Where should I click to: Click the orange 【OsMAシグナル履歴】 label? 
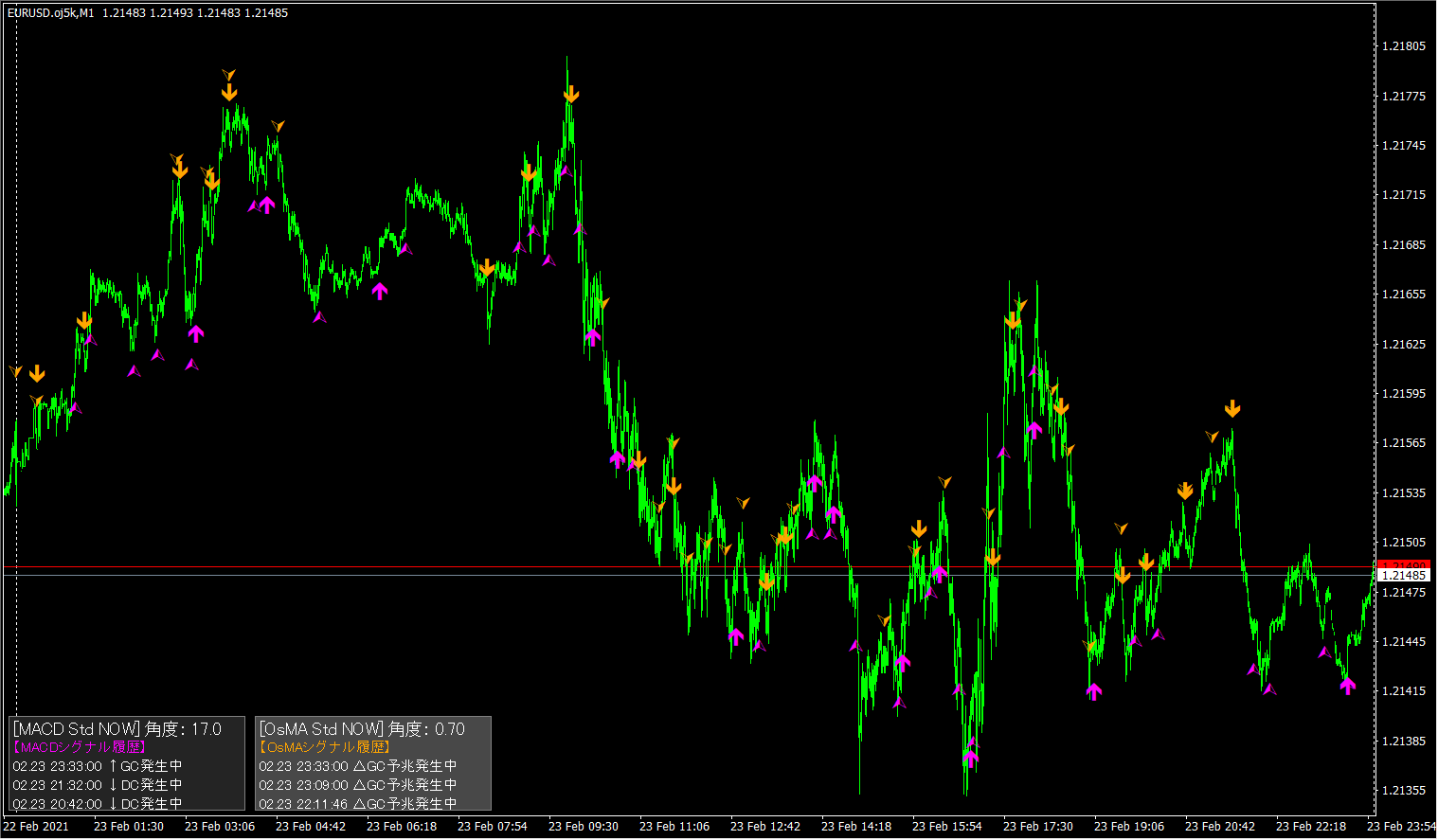tap(325, 747)
